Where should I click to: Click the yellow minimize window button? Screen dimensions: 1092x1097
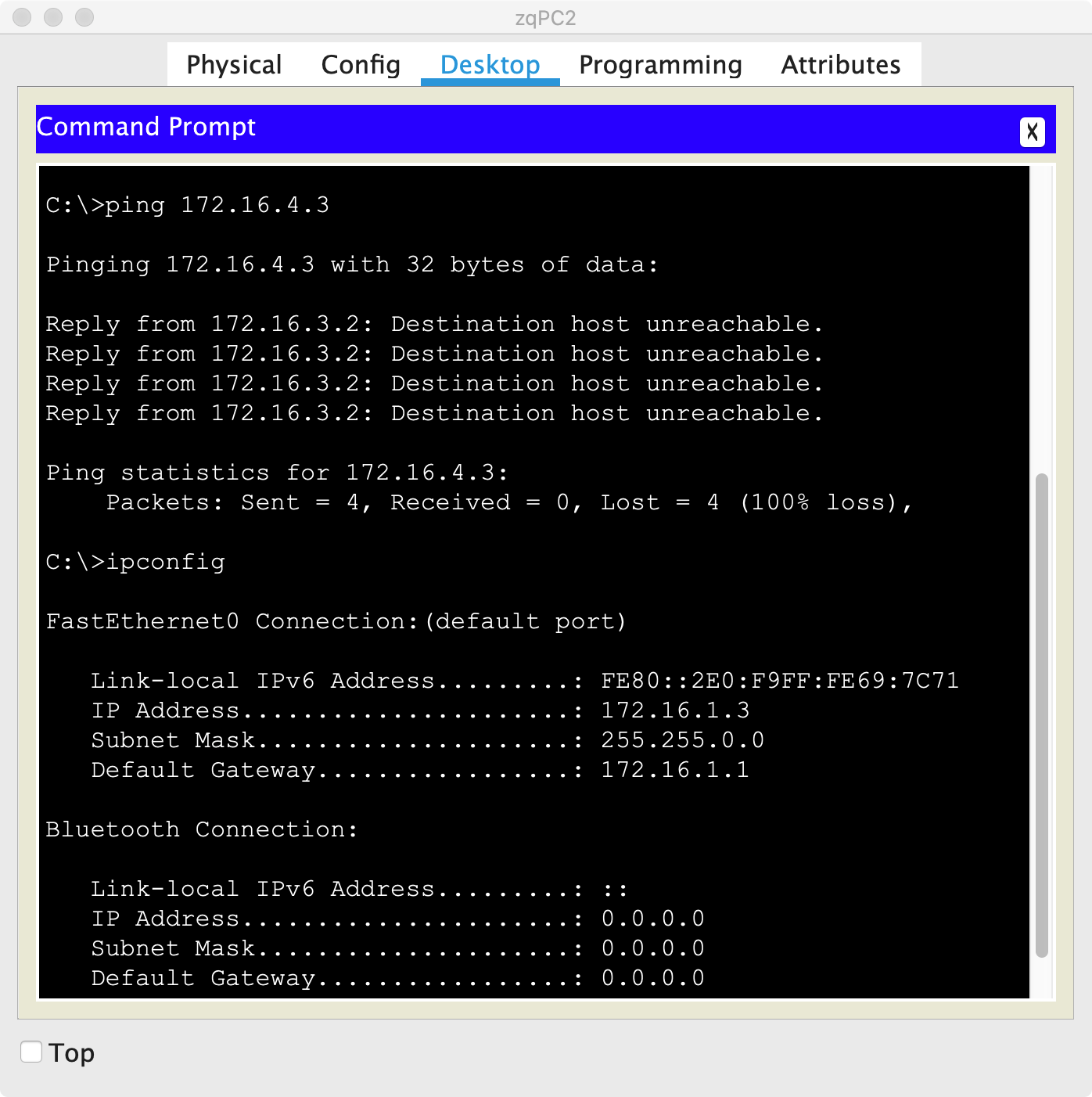53,16
